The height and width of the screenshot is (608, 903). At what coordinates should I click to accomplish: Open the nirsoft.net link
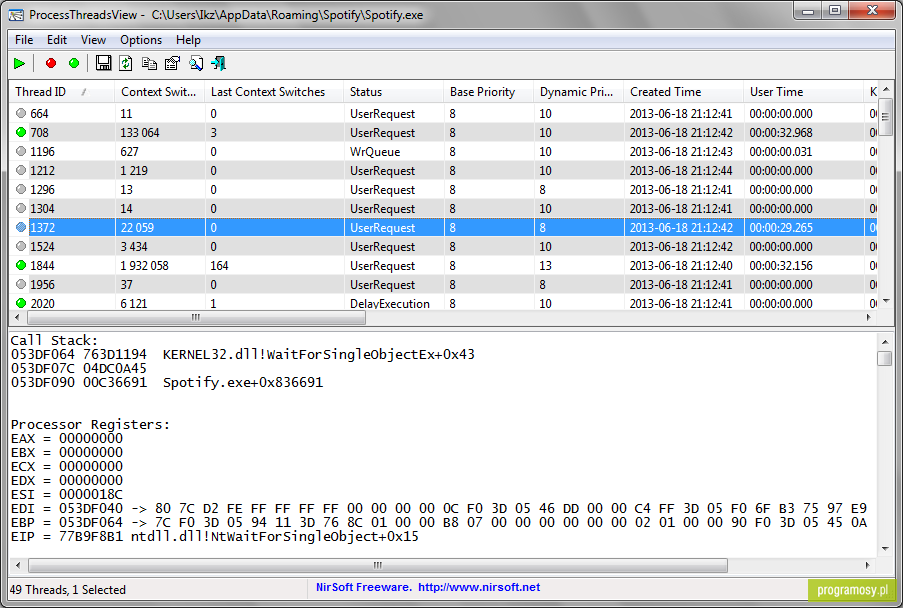[479, 587]
